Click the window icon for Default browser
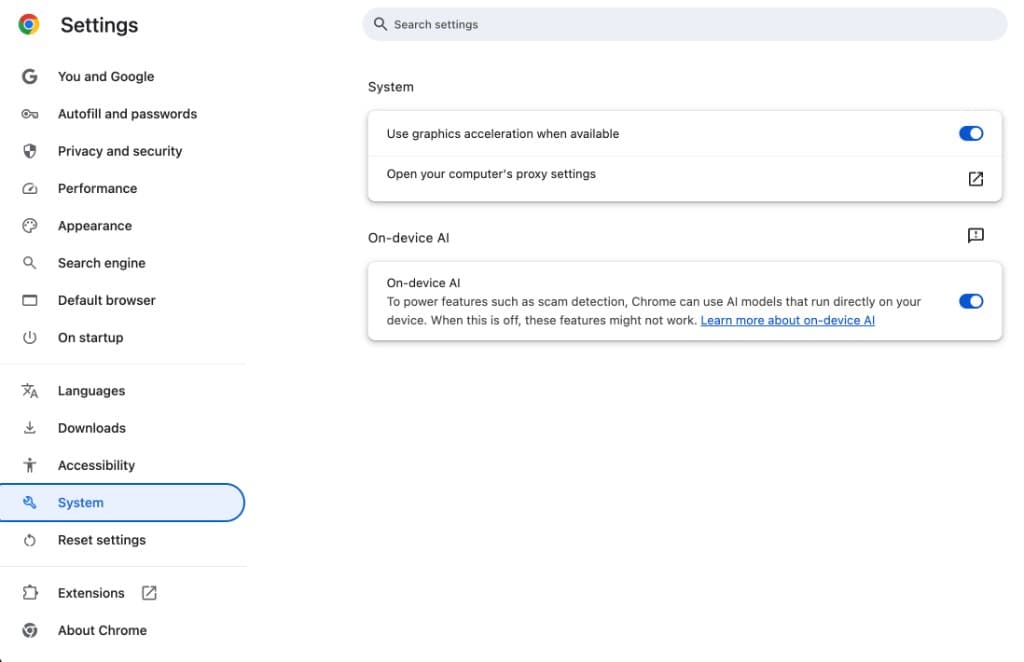Viewport: 1024px width, 662px height. (29, 300)
